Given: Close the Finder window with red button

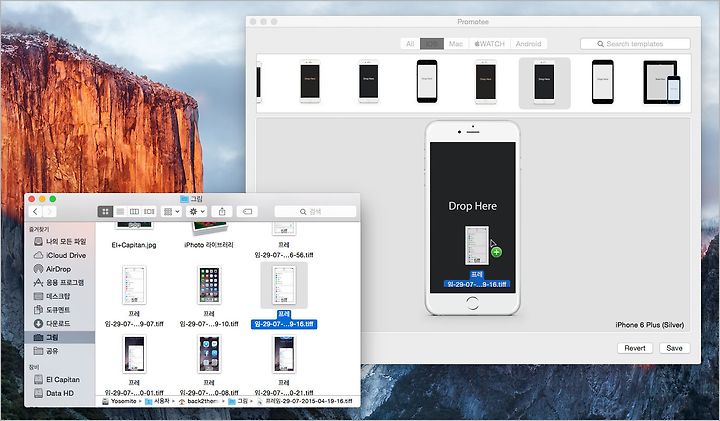Looking at the screenshot, I should [x=32, y=199].
